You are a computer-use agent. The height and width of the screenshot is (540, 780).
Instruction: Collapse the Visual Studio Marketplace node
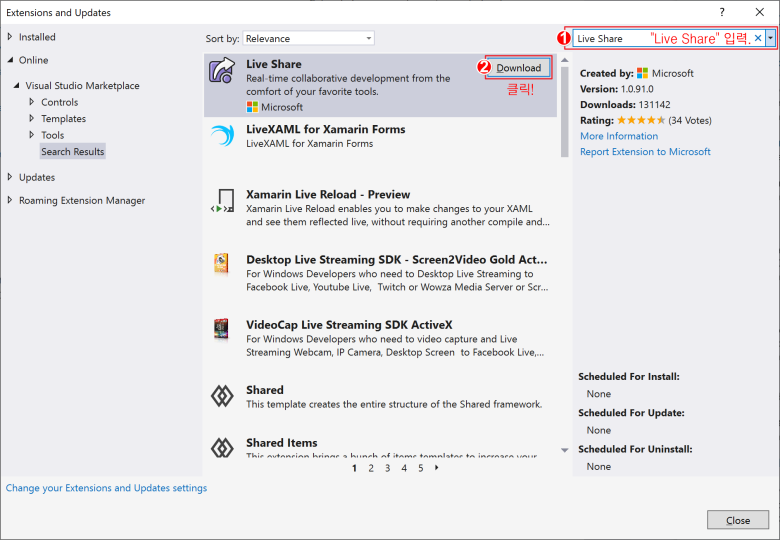point(16,86)
